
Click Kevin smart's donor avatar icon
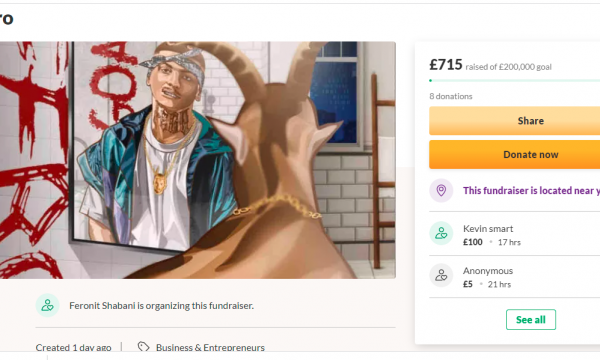[x=441, y=233]
